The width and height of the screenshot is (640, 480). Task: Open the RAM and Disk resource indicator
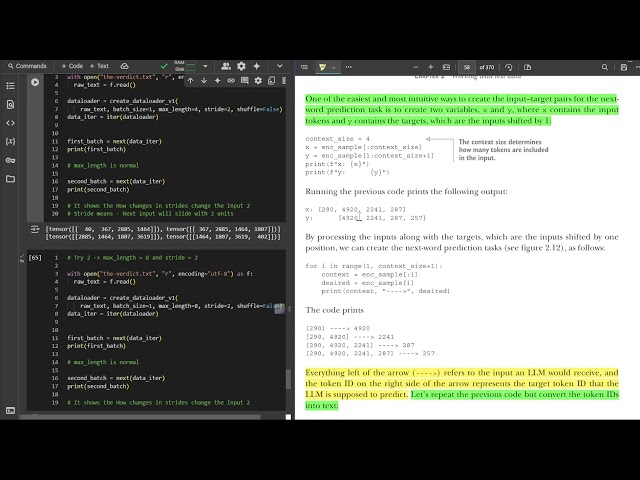pos(185,66)
